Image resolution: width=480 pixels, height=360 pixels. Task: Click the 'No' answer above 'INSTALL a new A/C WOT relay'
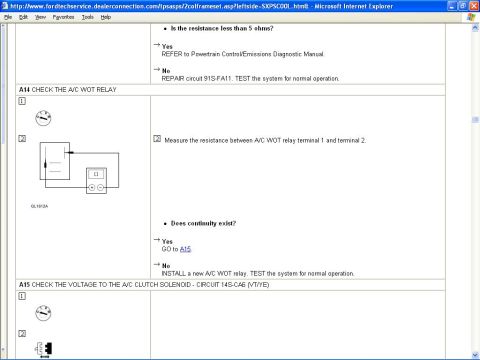click(x=166, y=266)
